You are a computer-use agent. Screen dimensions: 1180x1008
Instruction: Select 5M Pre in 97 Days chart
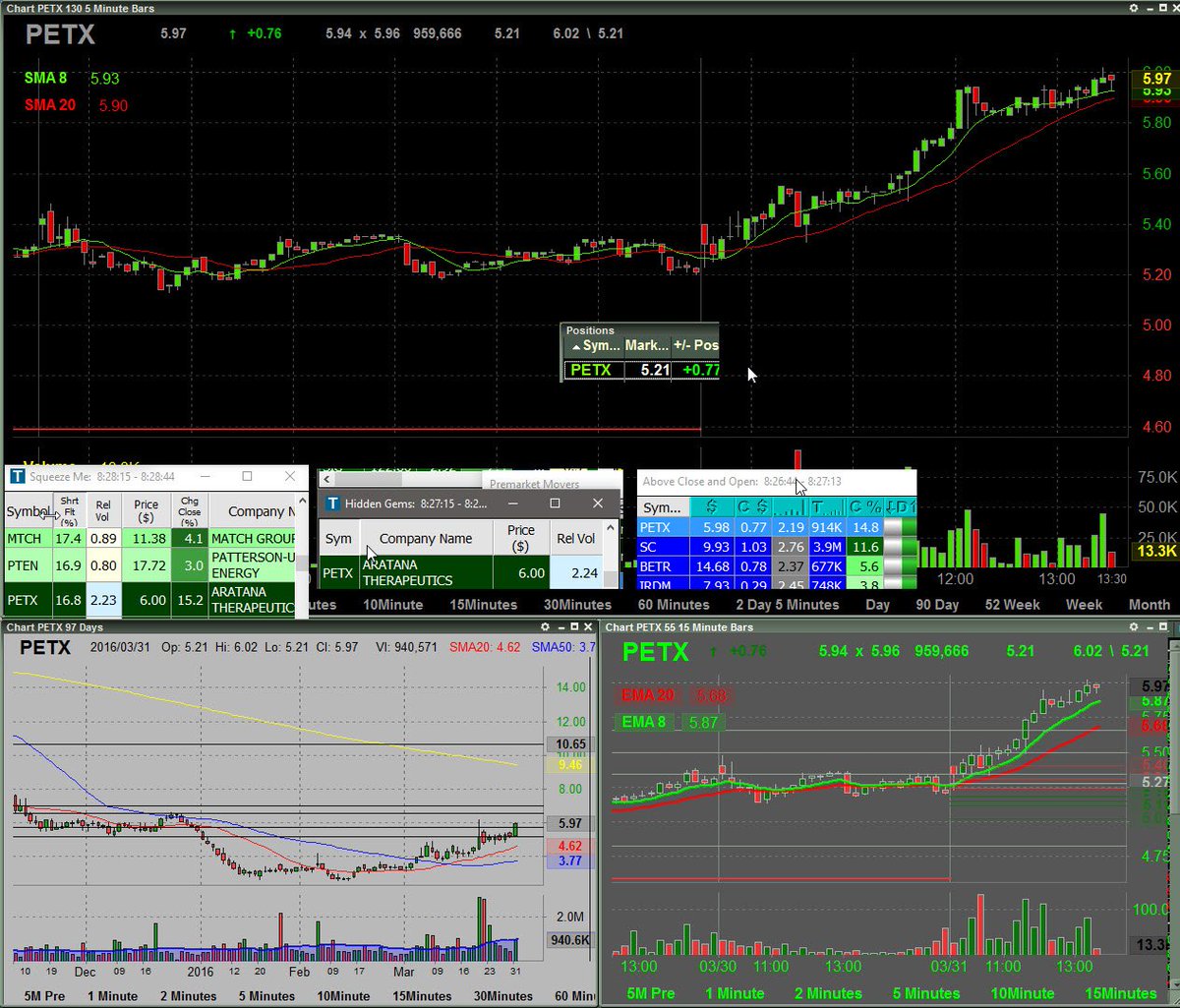tap(44, 996)
